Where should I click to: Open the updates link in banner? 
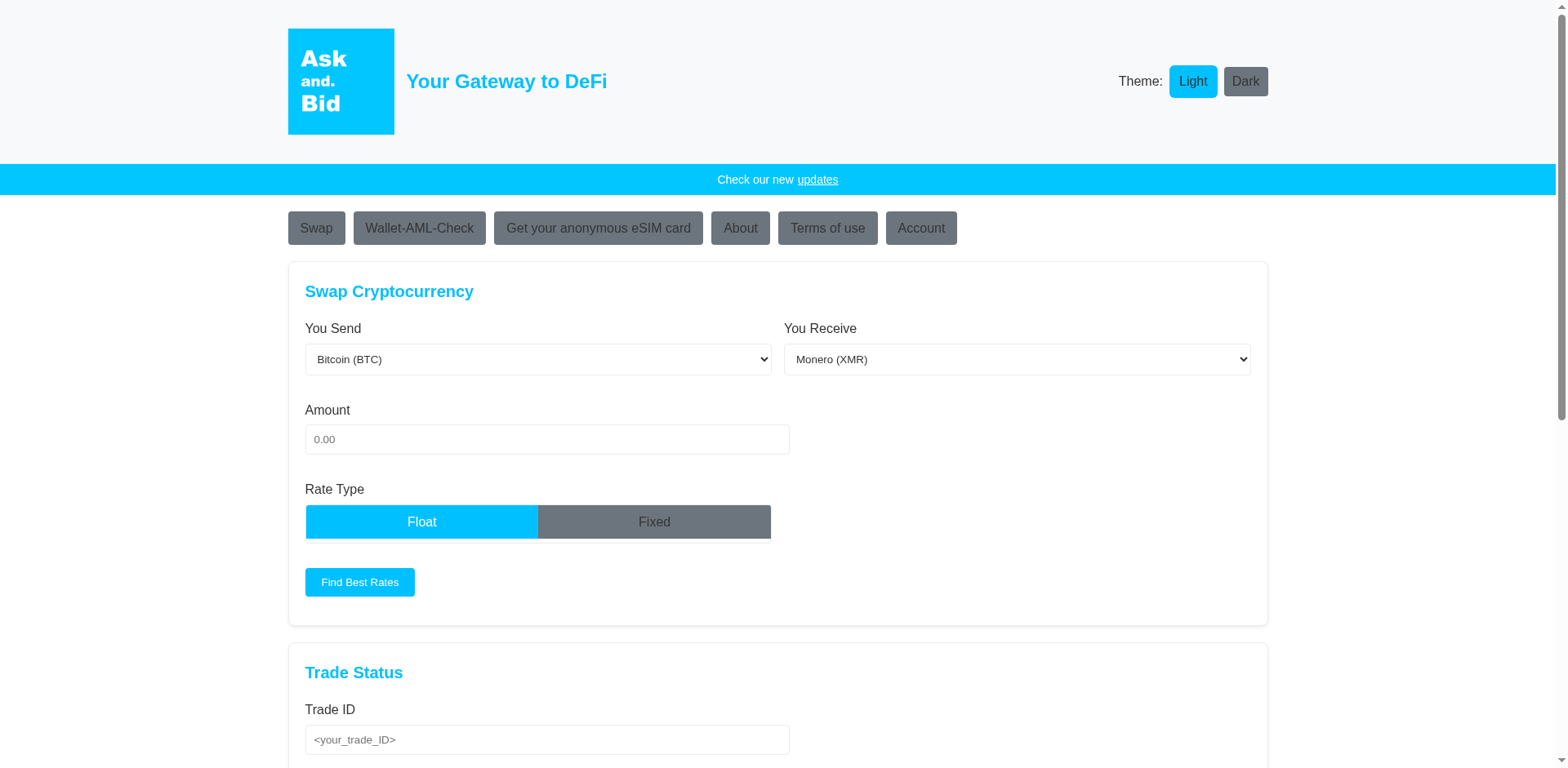point(817,180)
